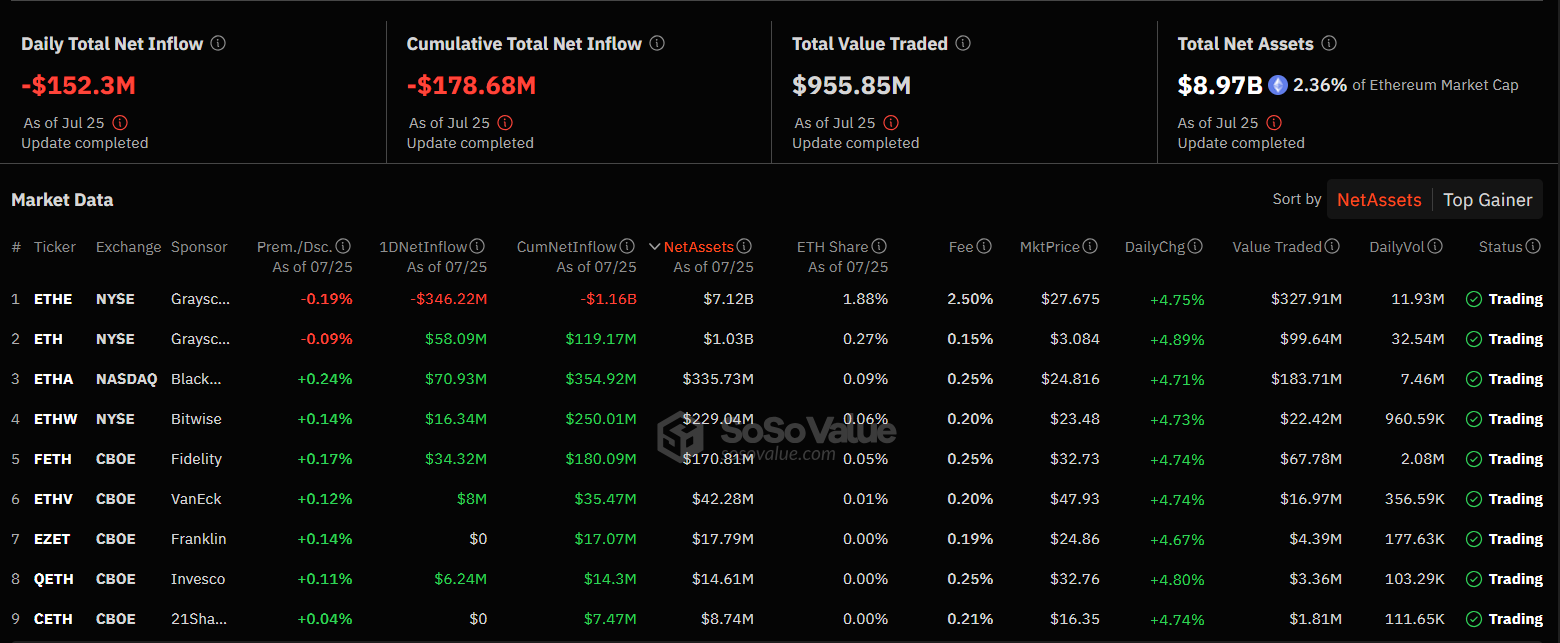Open info tooltip for Prem./Dsc. column

(x=343, y=246)
